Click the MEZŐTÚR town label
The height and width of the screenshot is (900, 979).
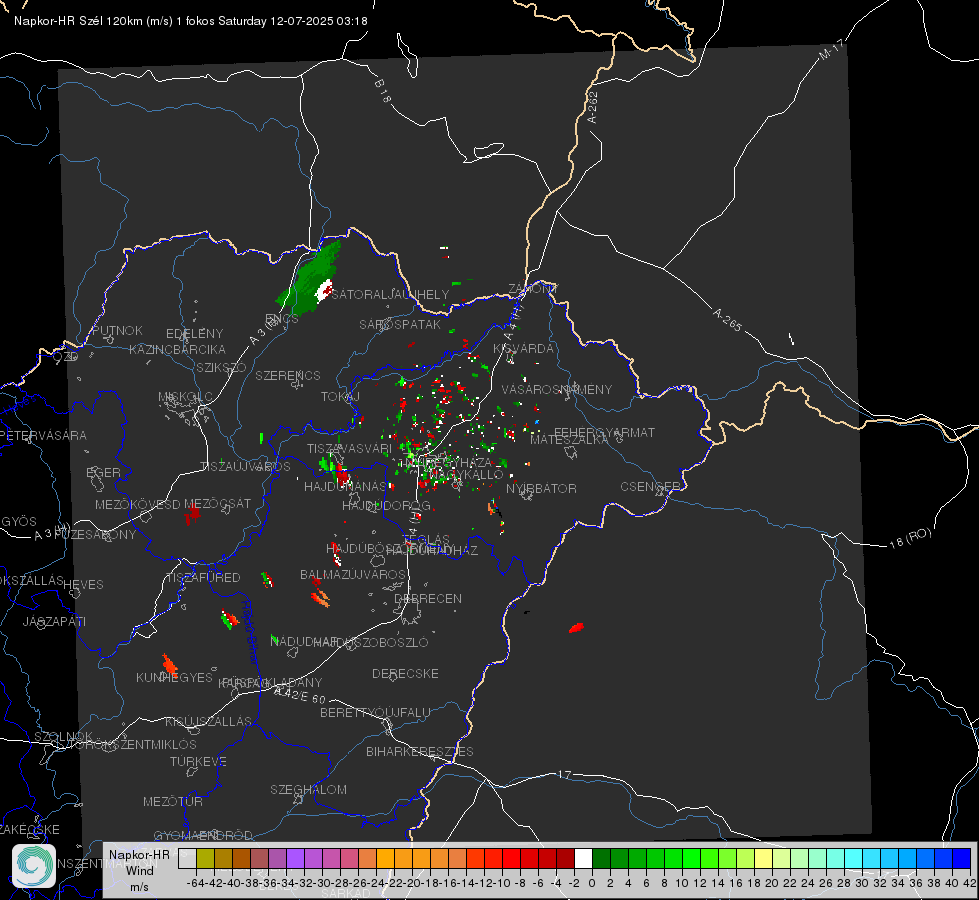(173, 801)
